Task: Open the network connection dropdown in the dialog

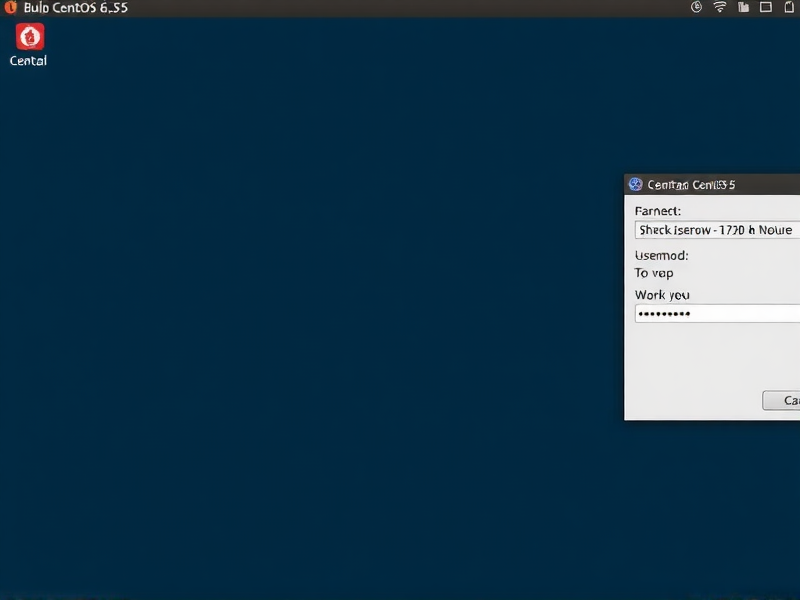Action: [x=716, y=229]
